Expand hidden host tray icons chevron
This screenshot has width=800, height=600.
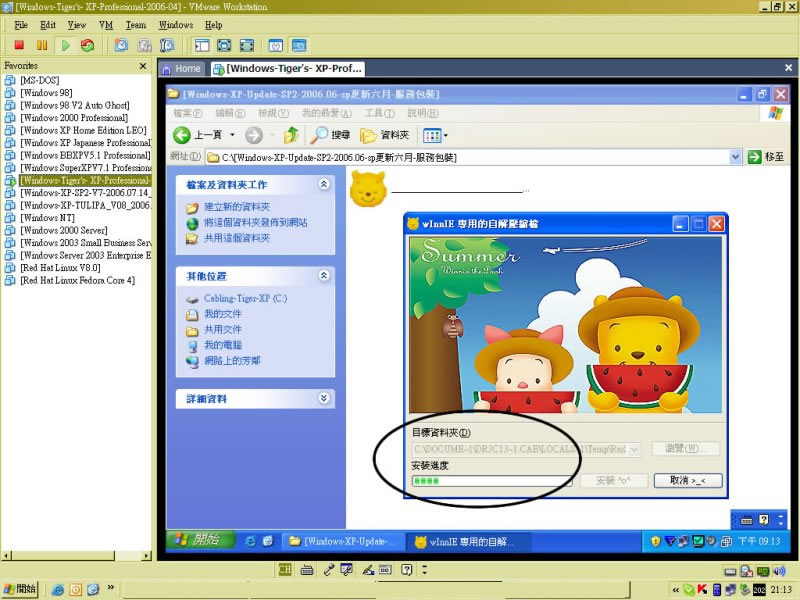pos(676,590)
